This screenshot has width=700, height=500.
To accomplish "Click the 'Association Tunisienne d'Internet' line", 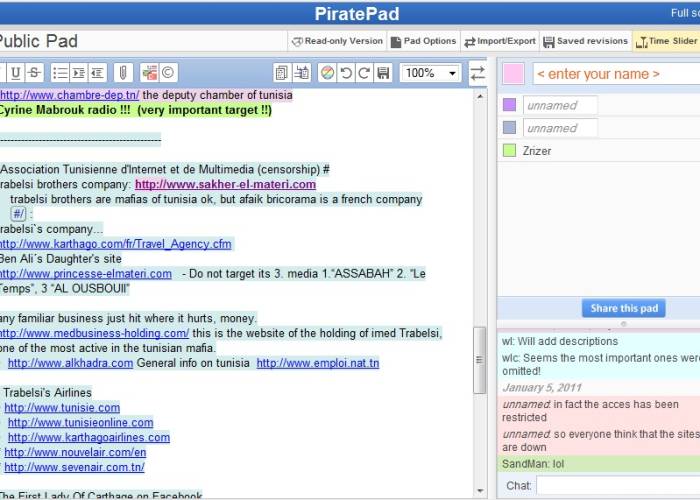I will 165,170.
